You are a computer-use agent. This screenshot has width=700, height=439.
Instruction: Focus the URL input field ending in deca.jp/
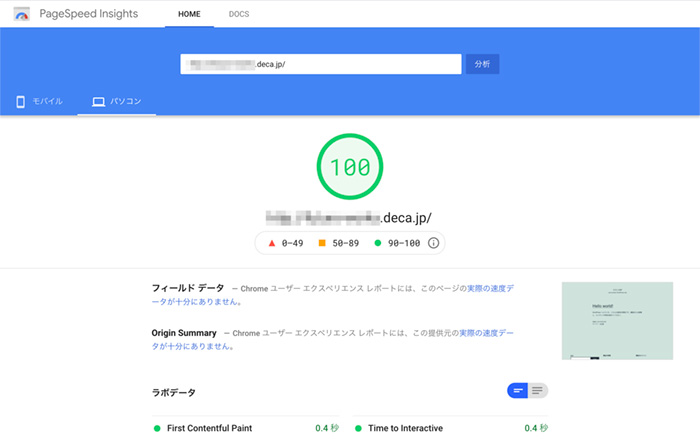coord(321,64)
